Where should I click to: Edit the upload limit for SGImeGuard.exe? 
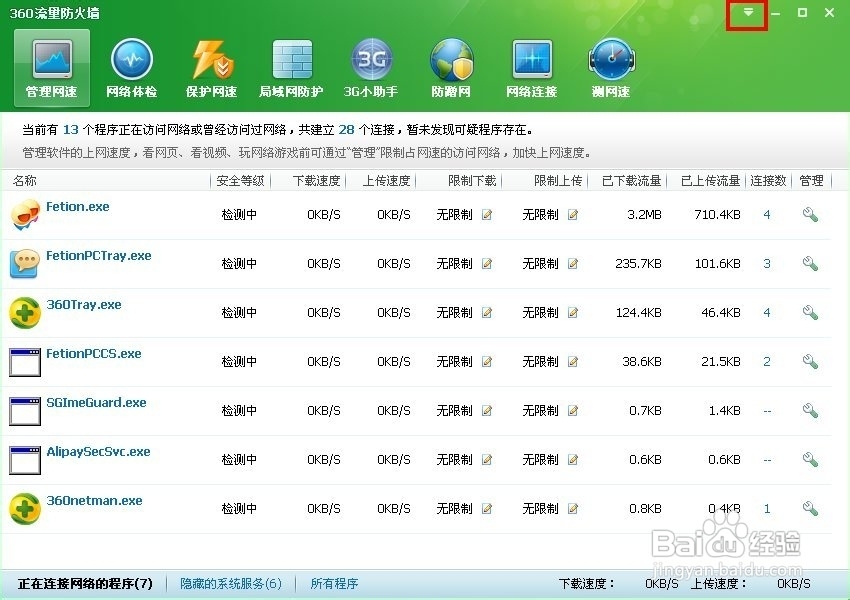(572, 411)
